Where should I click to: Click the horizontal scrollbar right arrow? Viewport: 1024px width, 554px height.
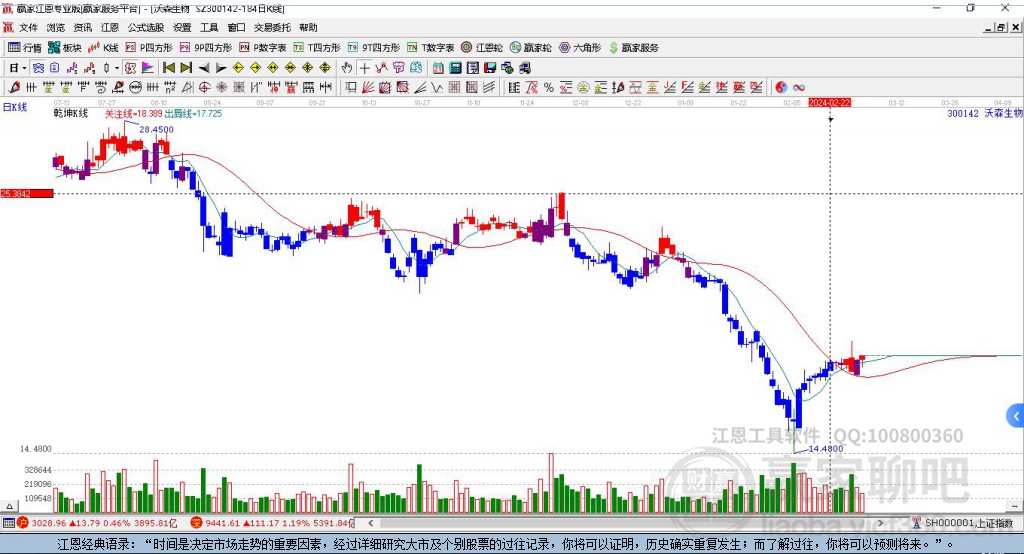(880, 523)
